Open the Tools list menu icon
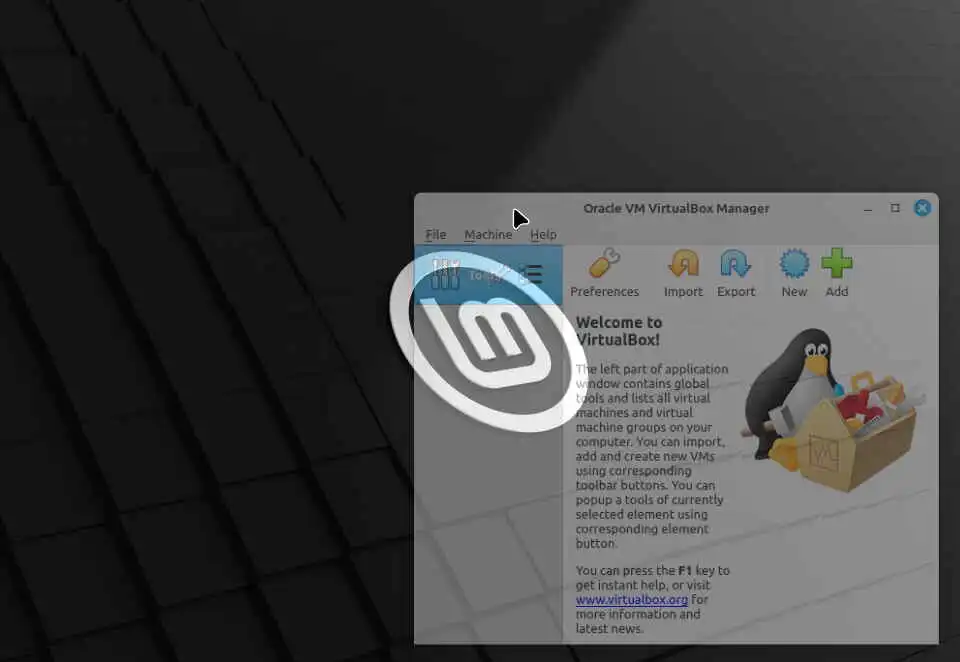The image size is (960, 662). pyautogui.click(x=531, y=274)
